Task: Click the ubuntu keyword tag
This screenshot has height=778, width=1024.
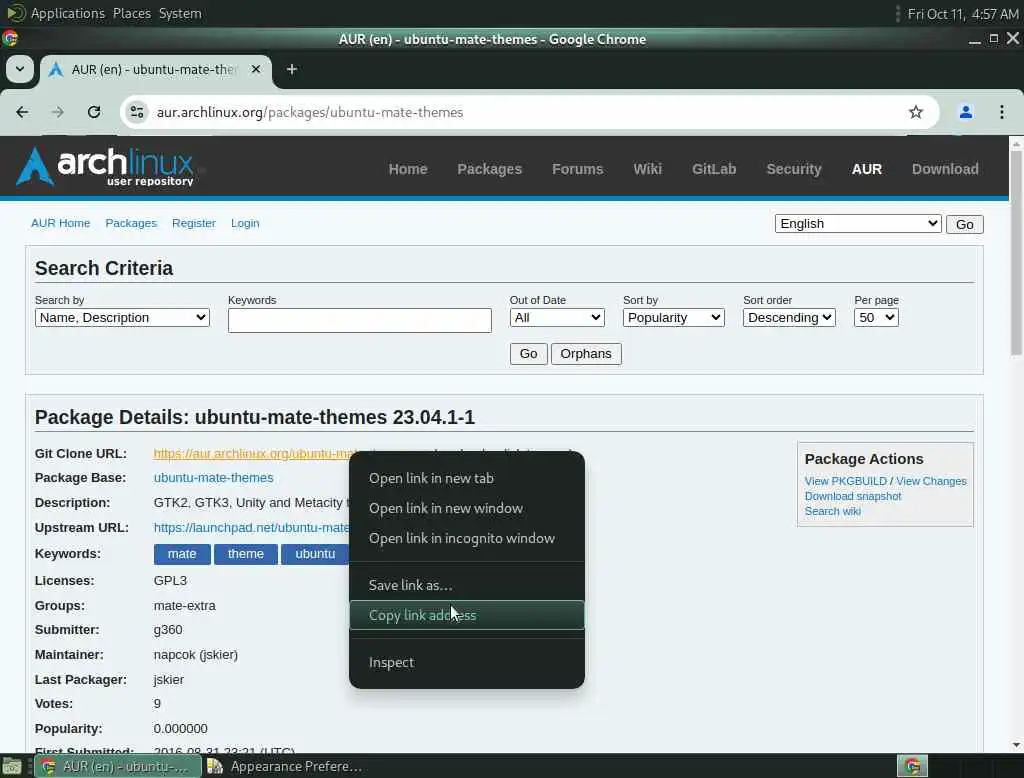Action: click(315, 554)
